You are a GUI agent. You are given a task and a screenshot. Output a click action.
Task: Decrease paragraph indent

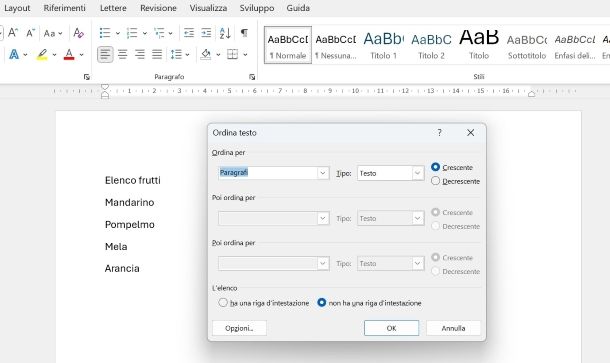pos(189,33)
